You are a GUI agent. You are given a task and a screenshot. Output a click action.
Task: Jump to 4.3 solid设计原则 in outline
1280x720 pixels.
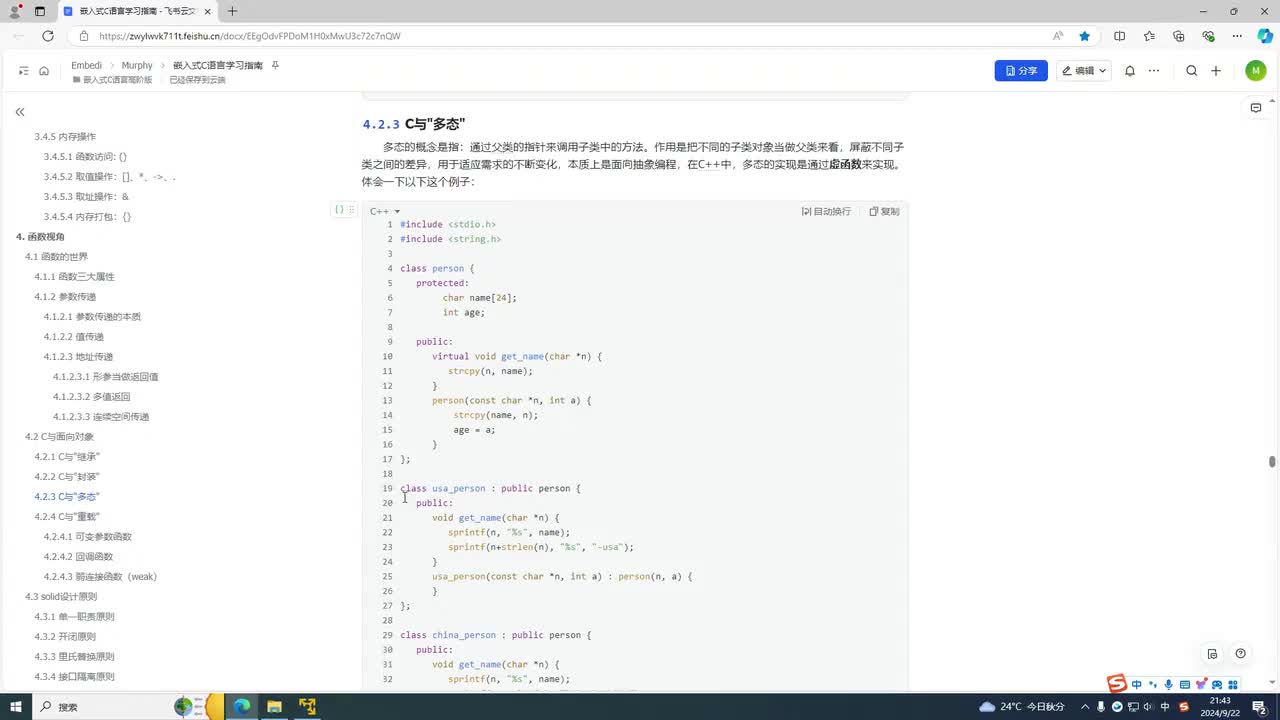[x=61, y=597]
